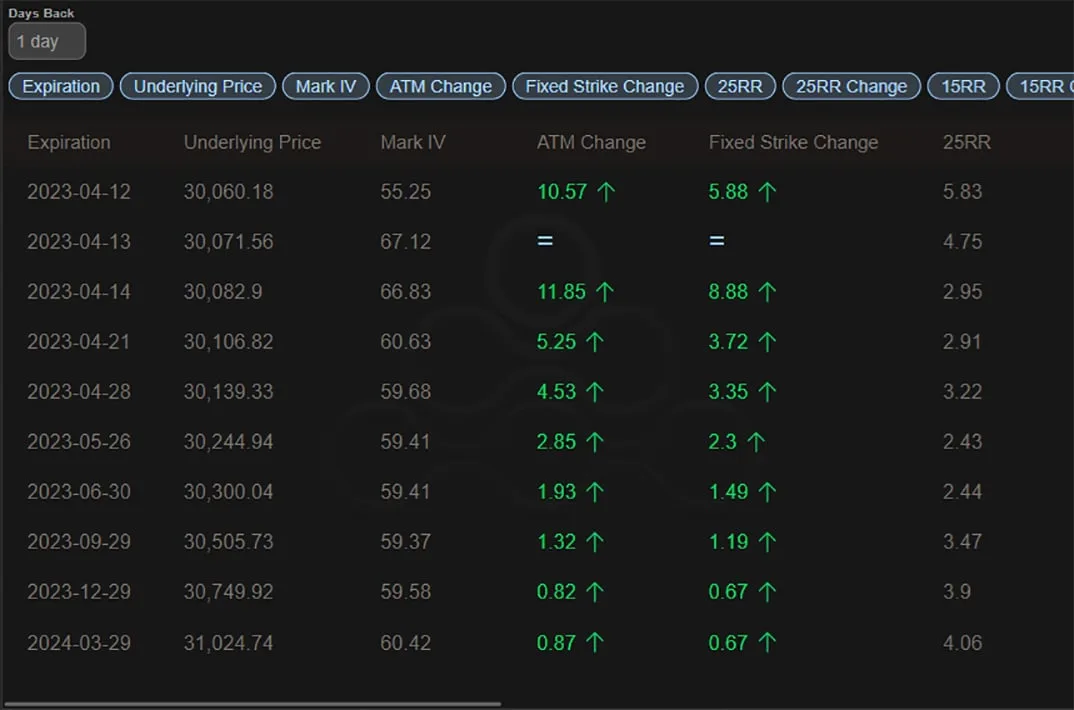Screen dimensions: 1074x710
Task: Click underlying price 30,244.94
Action: tap(228, 442)
